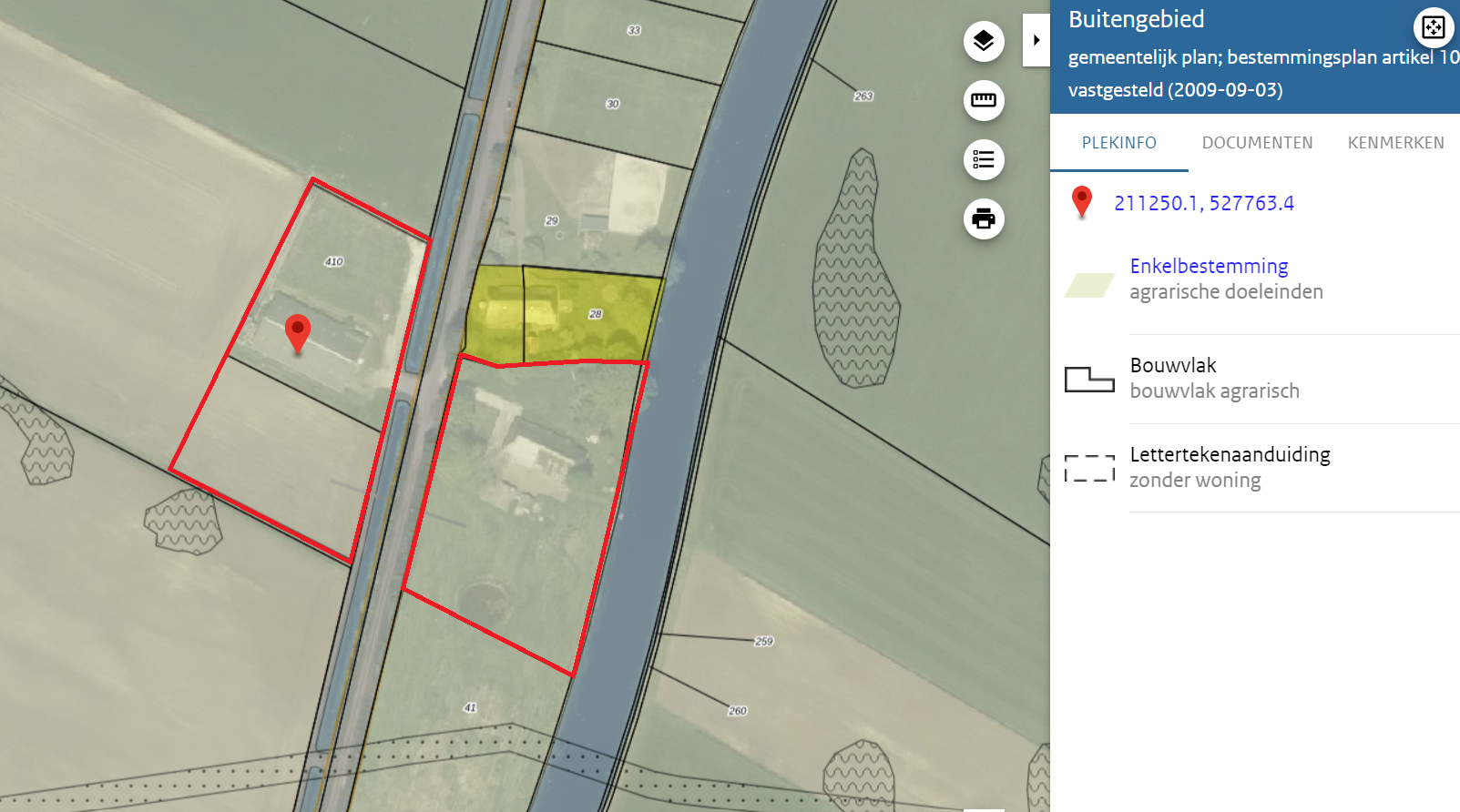This screenshot has height=812, width=1460.
Task: Click the dashed Lettertekenaanduiding symbol
Action: pyautogui.click(x=1089, y=468)
